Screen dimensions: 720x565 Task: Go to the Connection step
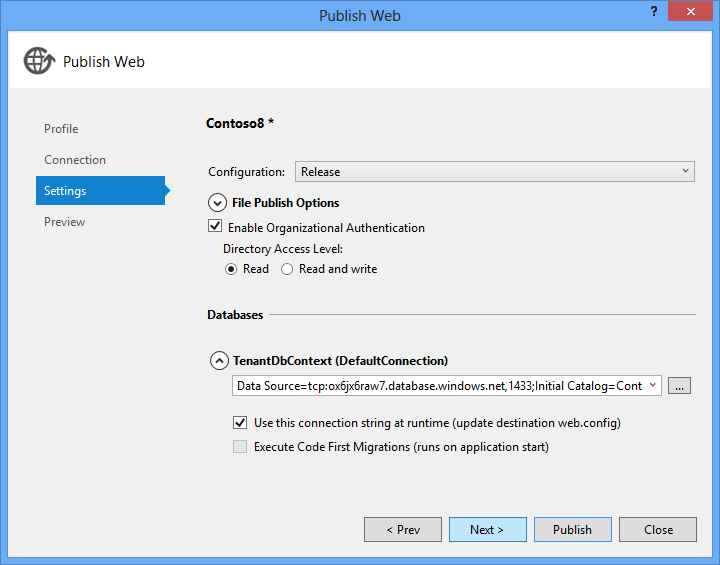(x=75, y=160)
